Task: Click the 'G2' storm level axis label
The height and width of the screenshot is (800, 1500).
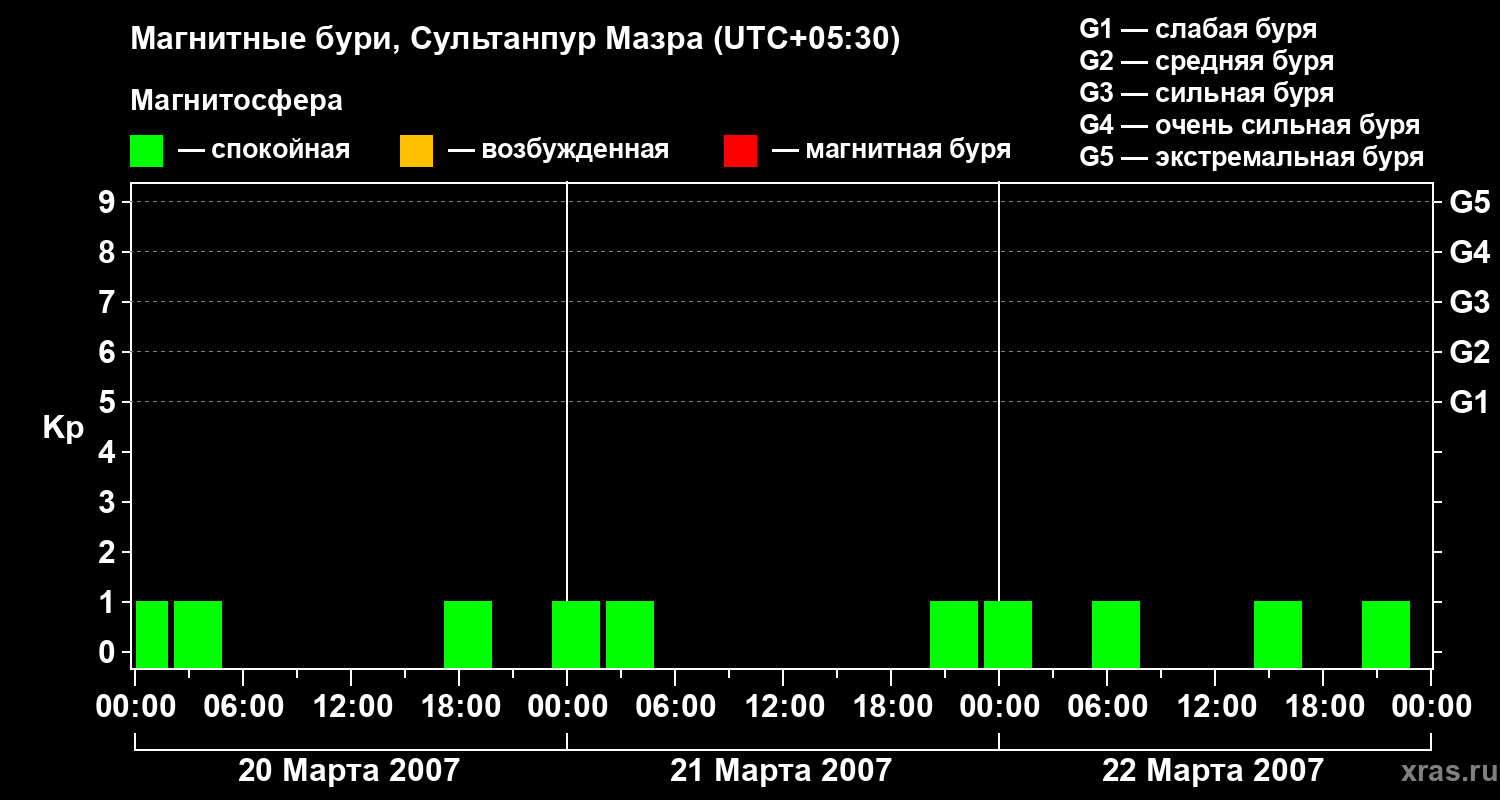Action: (1470, 352)
